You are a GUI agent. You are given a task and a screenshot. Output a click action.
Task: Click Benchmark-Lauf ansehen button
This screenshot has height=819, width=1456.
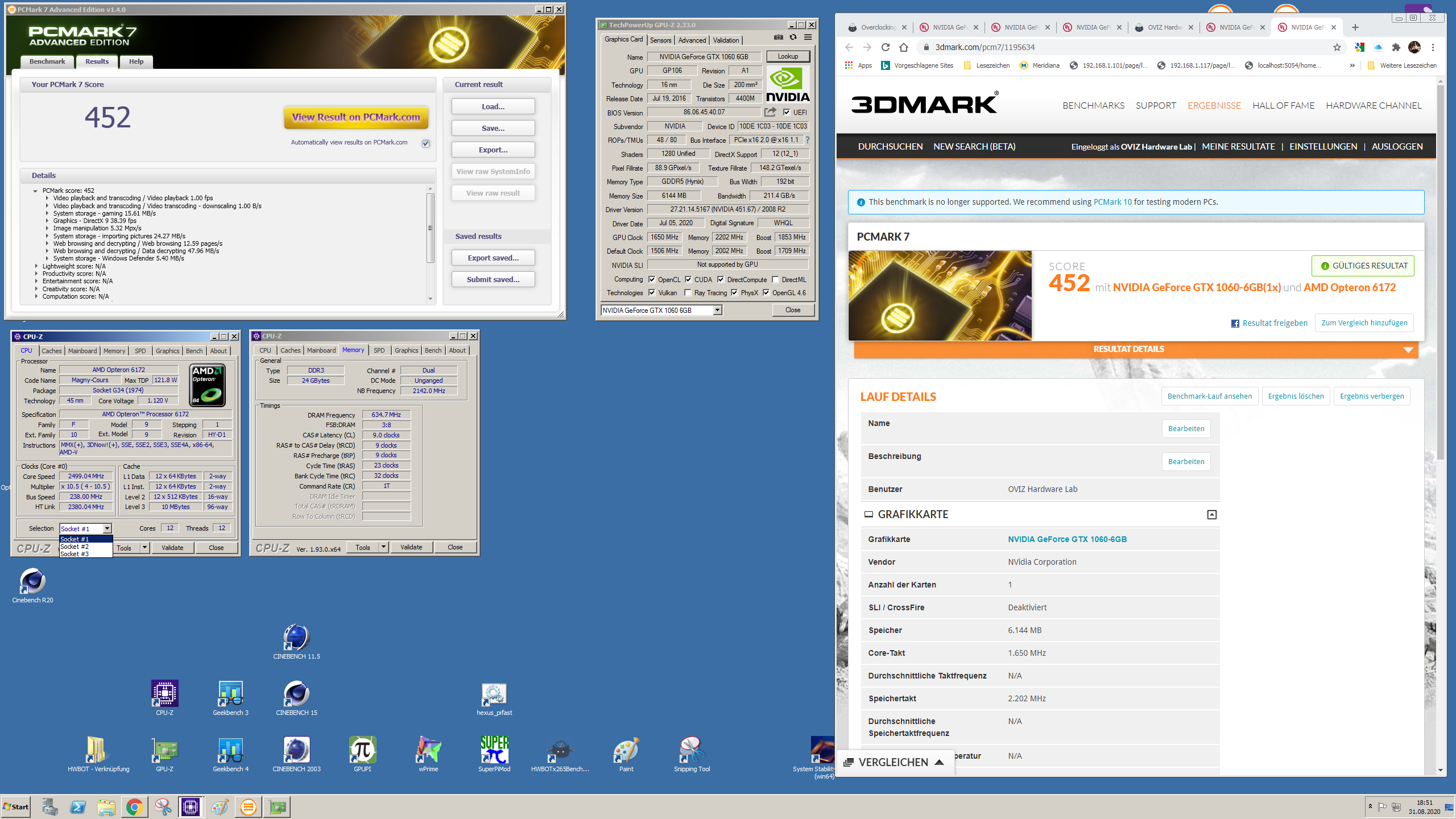click(1210, 396)
